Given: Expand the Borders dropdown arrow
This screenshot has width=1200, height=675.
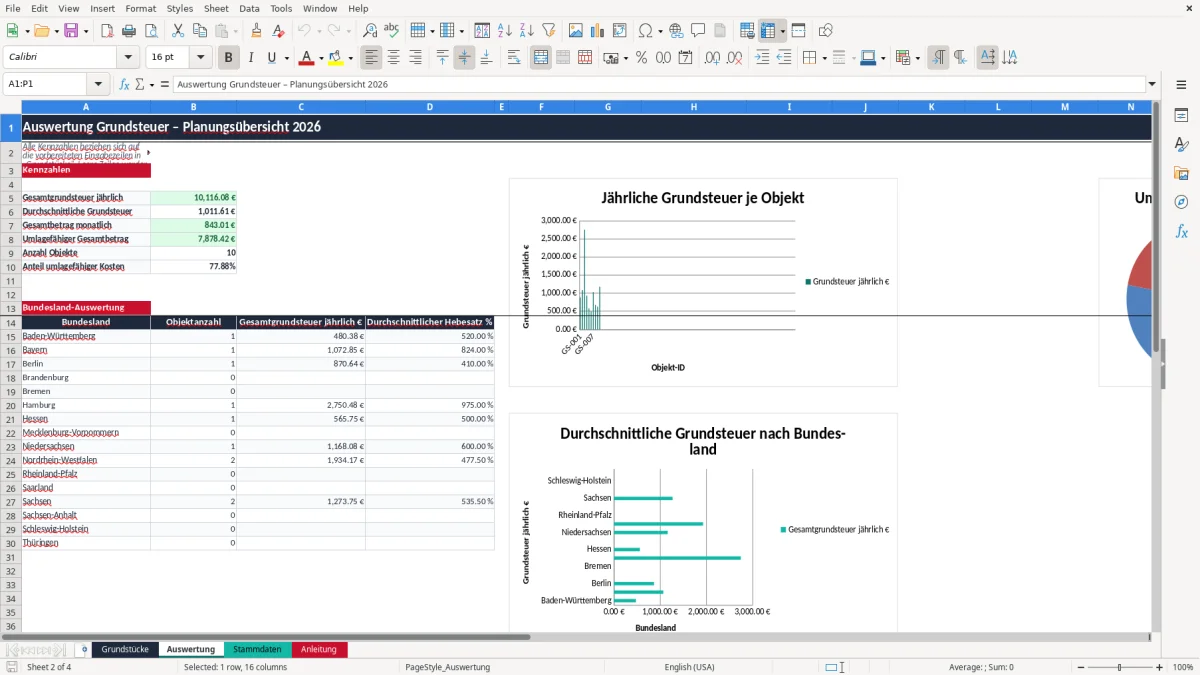Looking at the screenshot, I should point(824,58).
